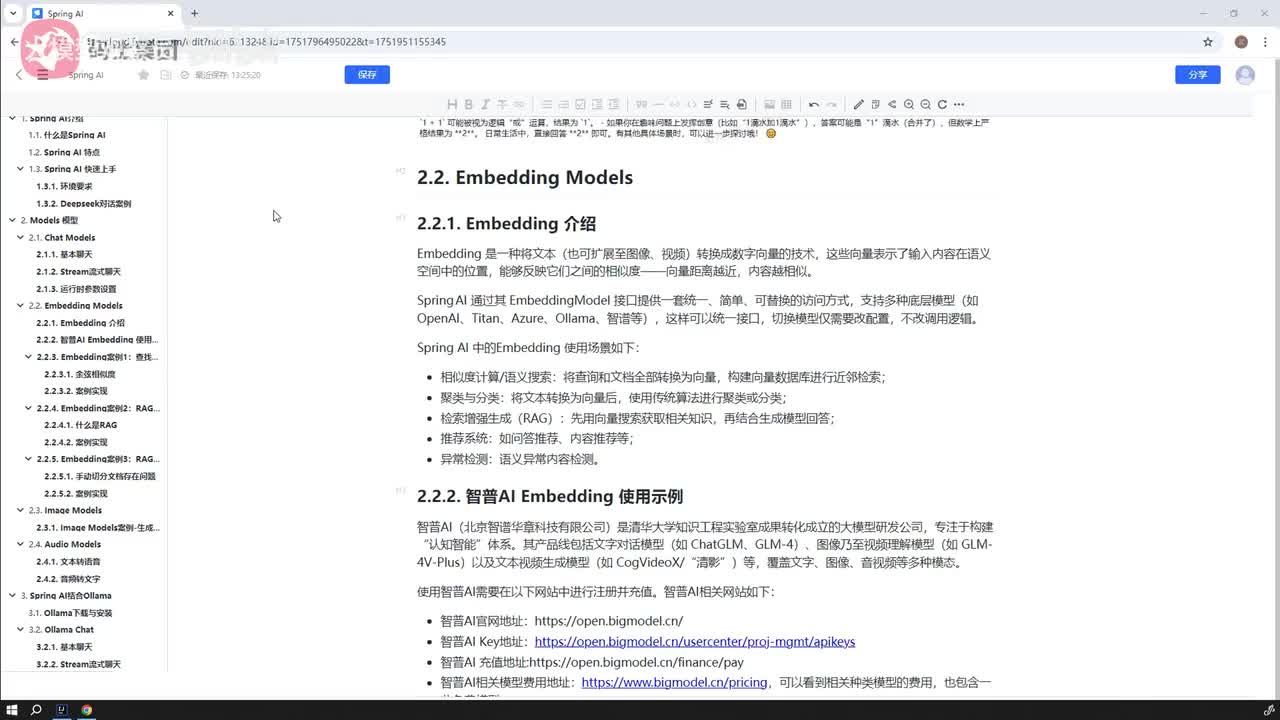Insert a table from the editor toolbar
This screenshot has width=1280, height=720.
(786, 104)
